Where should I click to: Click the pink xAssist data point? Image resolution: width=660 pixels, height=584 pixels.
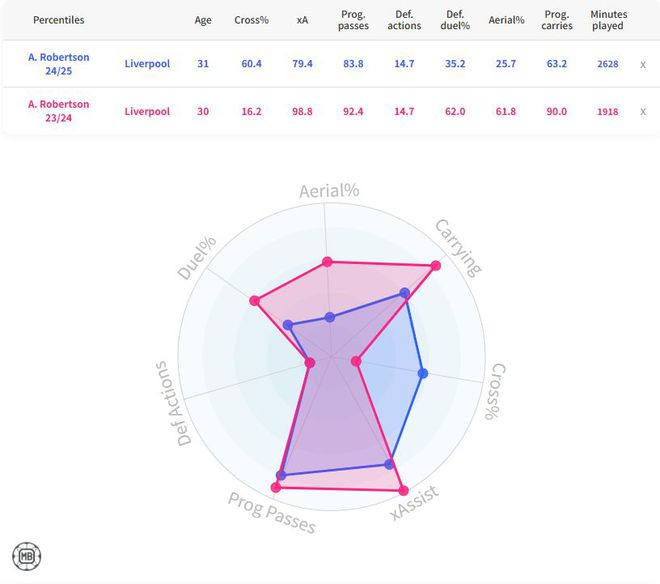tap(403, 490)
